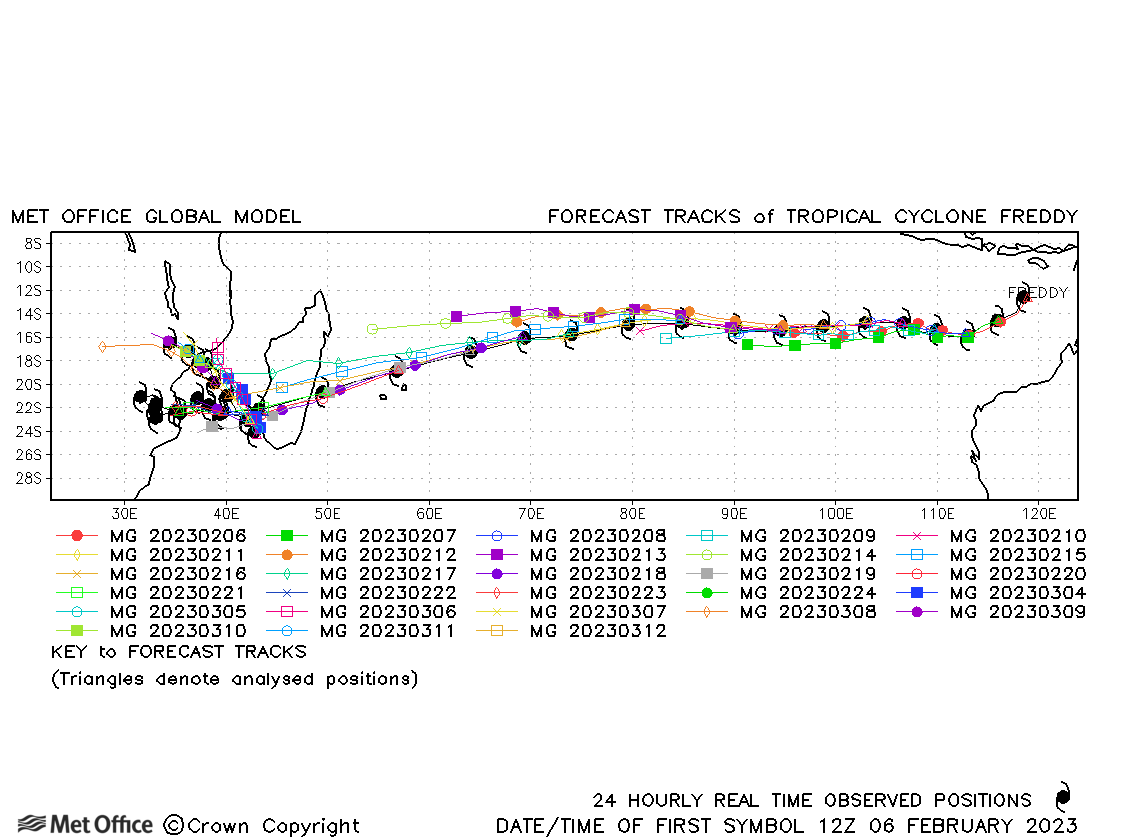Click the orange circle marker for MG 20230212
The height and width of the screenshot is (840, 1130).
pyautogui.click(x=287, y=555)
